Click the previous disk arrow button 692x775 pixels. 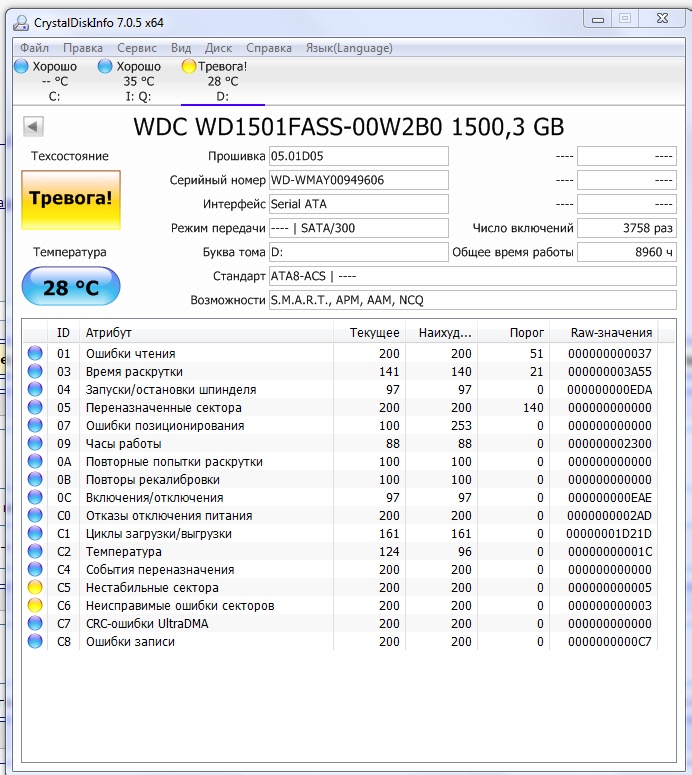click(33, 126)
